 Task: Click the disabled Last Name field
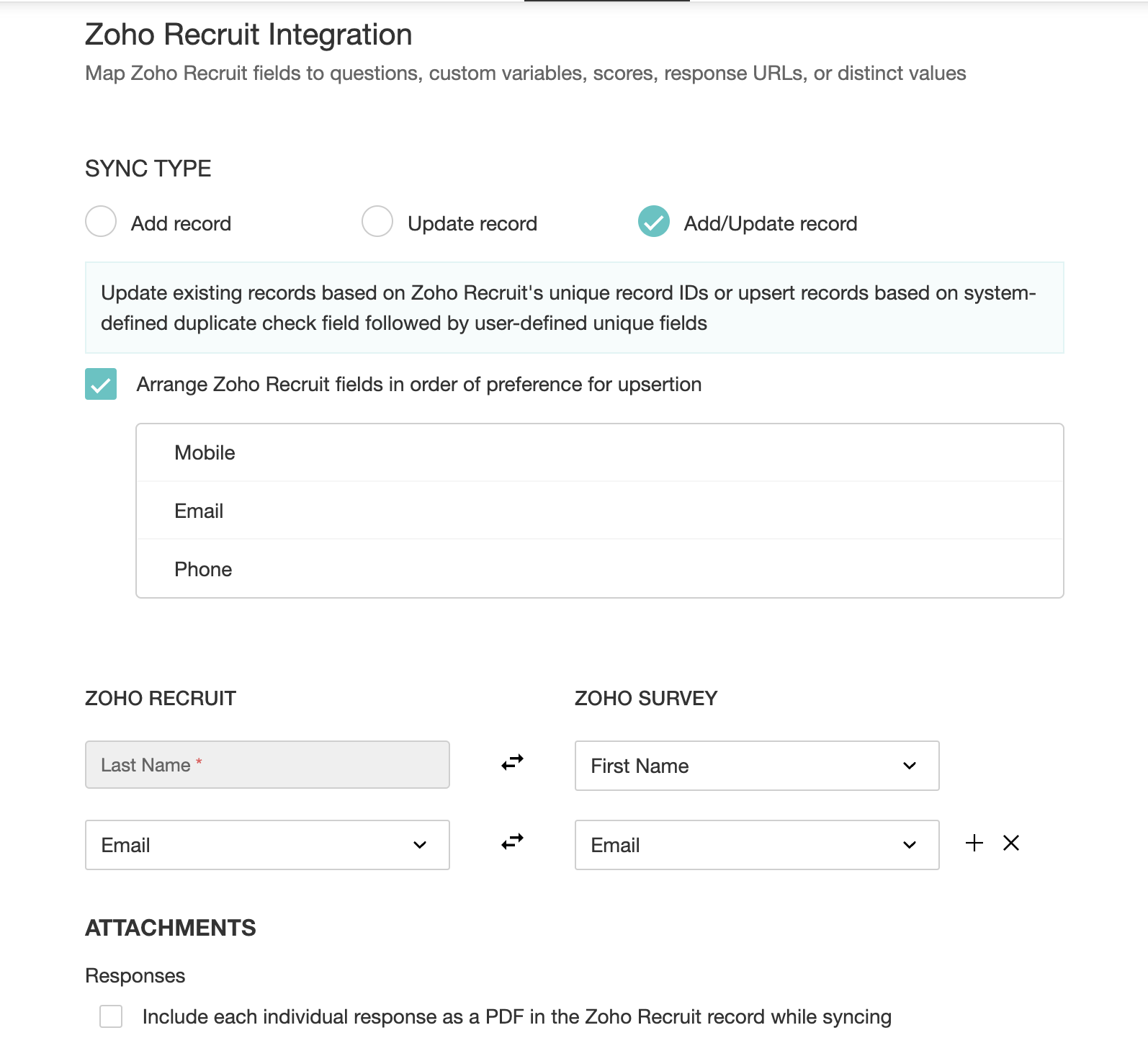[x=267, y=765]
